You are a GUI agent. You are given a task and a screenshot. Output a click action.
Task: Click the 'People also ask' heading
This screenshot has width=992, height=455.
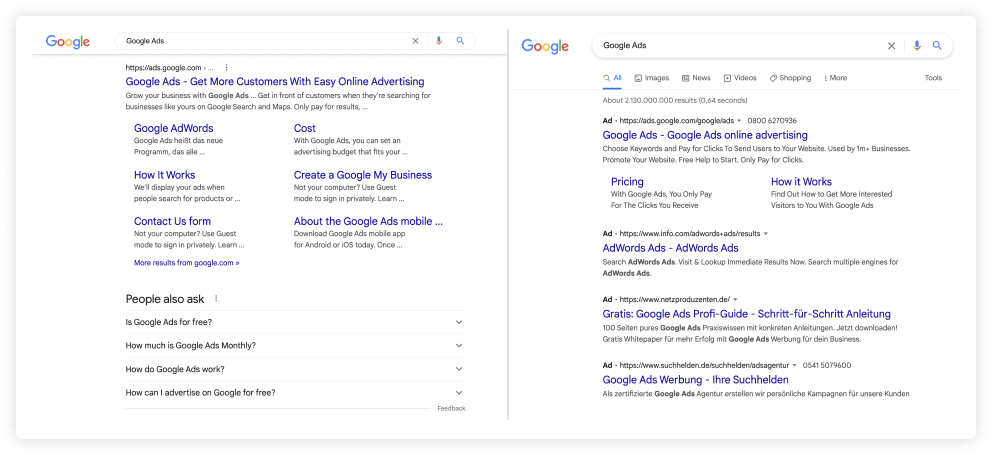(164, 299)
